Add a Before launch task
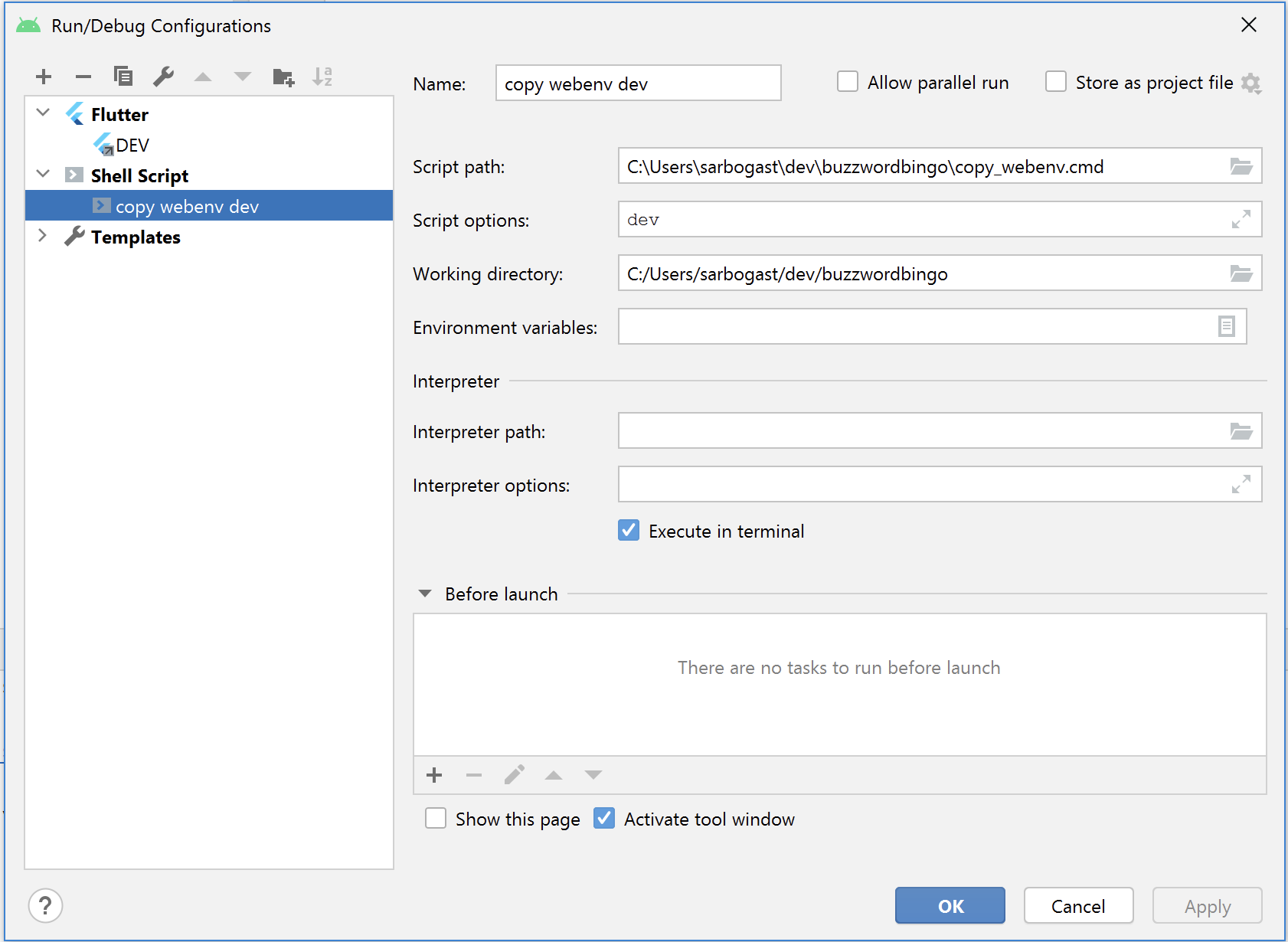Image resolution: width=1288 pixels, height=942 pixels. (x=434, y=775)
